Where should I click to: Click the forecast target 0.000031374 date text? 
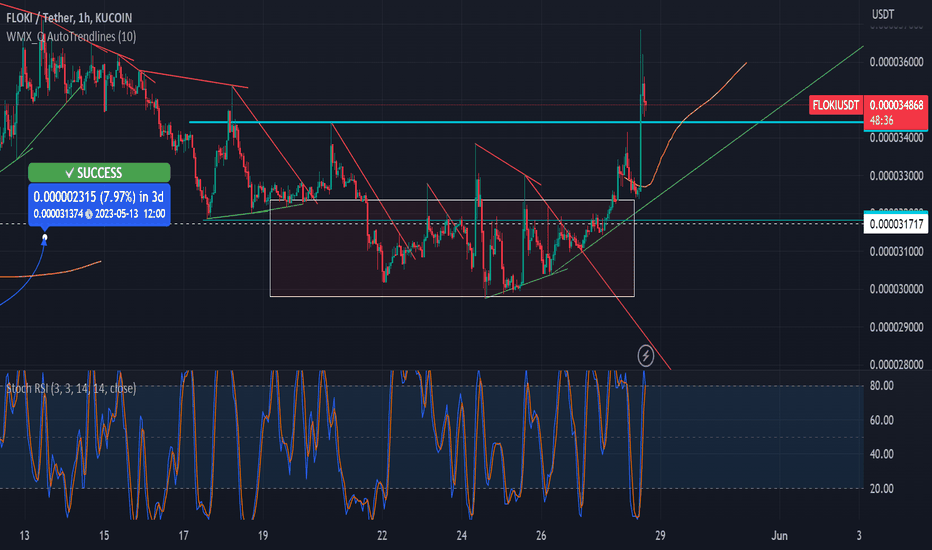99,213
